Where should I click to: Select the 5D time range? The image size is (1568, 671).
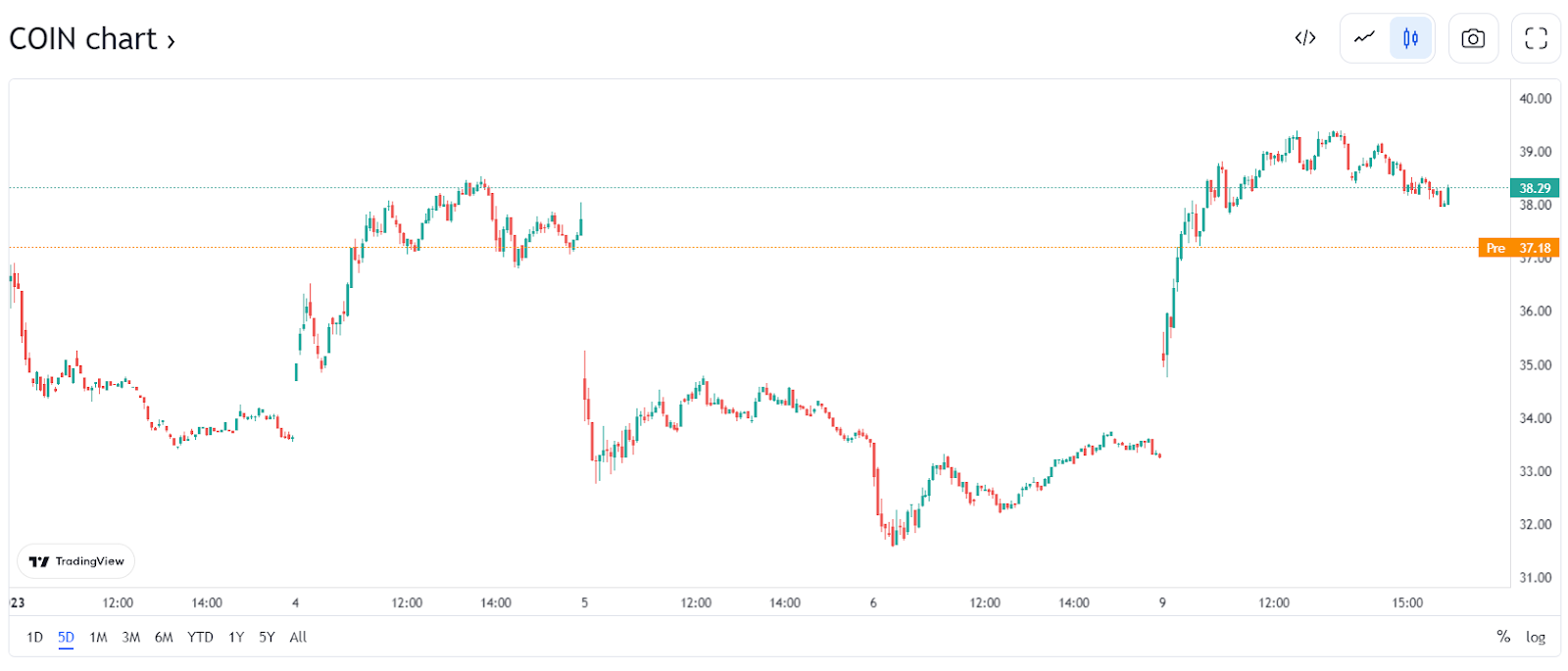coord(66,637)
